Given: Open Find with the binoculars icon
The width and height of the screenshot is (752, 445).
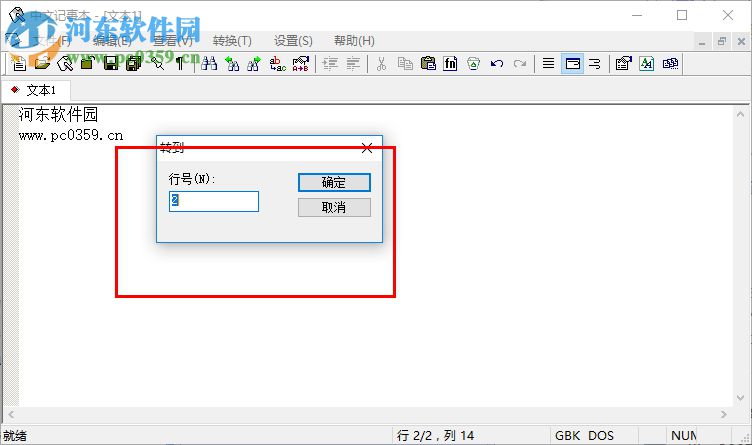Looking at the screenshot, I should click(x=209, y=63).
